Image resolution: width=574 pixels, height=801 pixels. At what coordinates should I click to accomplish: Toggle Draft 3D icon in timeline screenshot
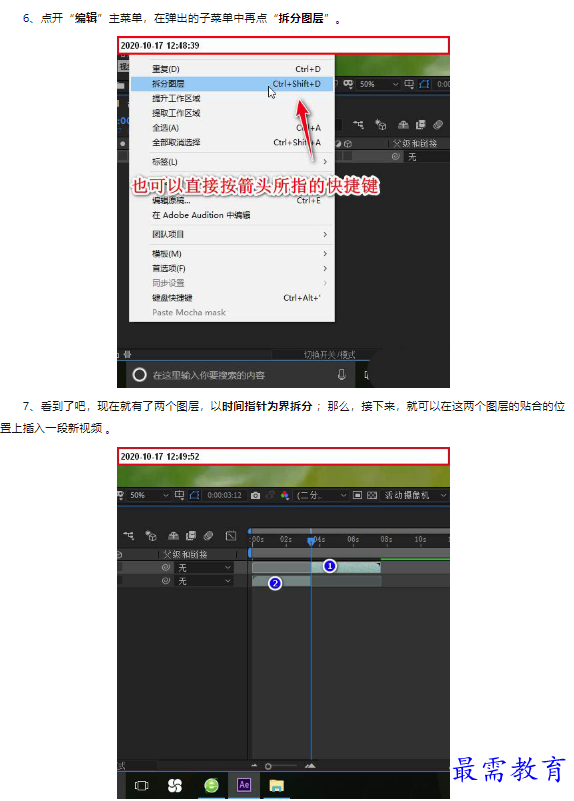tap(151, 535)
